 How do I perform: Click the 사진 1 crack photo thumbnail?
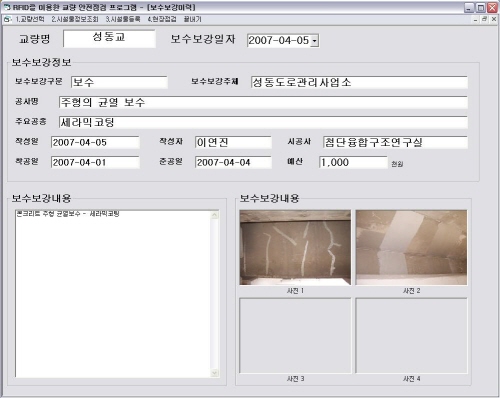[x=295, y=248]
